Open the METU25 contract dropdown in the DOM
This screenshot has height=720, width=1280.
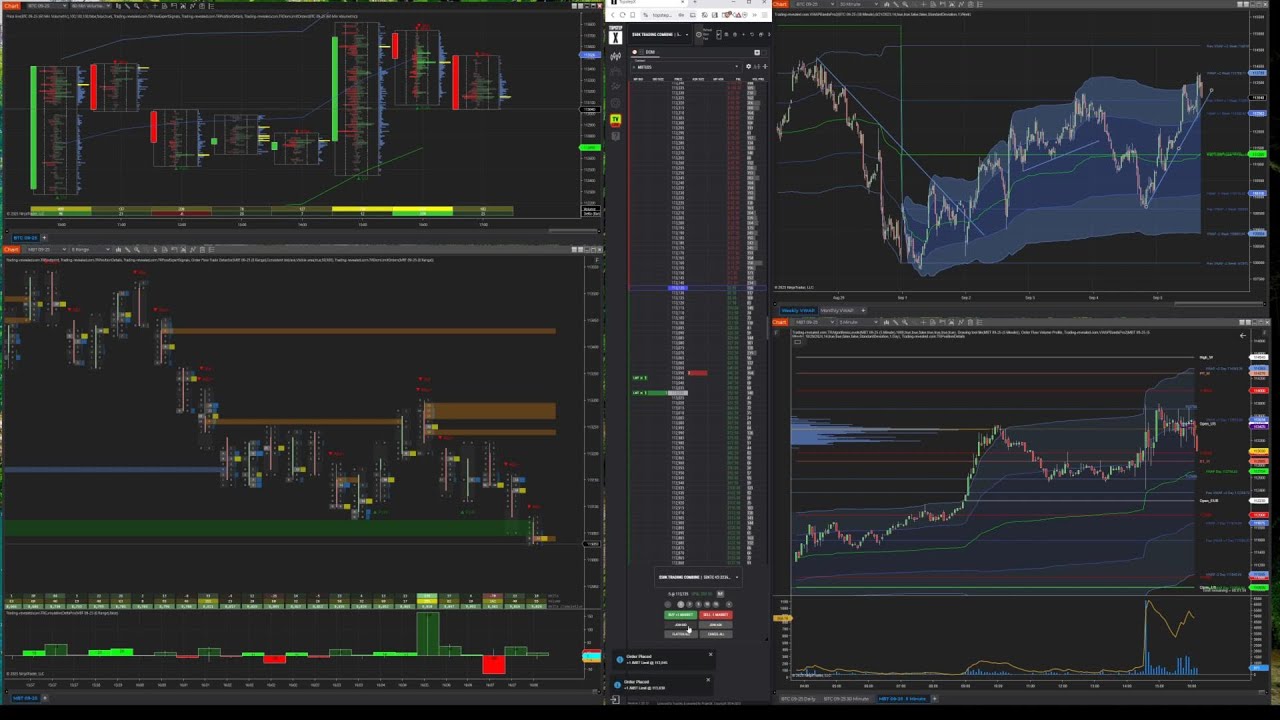pyautogui.click(x=687, y=67)
